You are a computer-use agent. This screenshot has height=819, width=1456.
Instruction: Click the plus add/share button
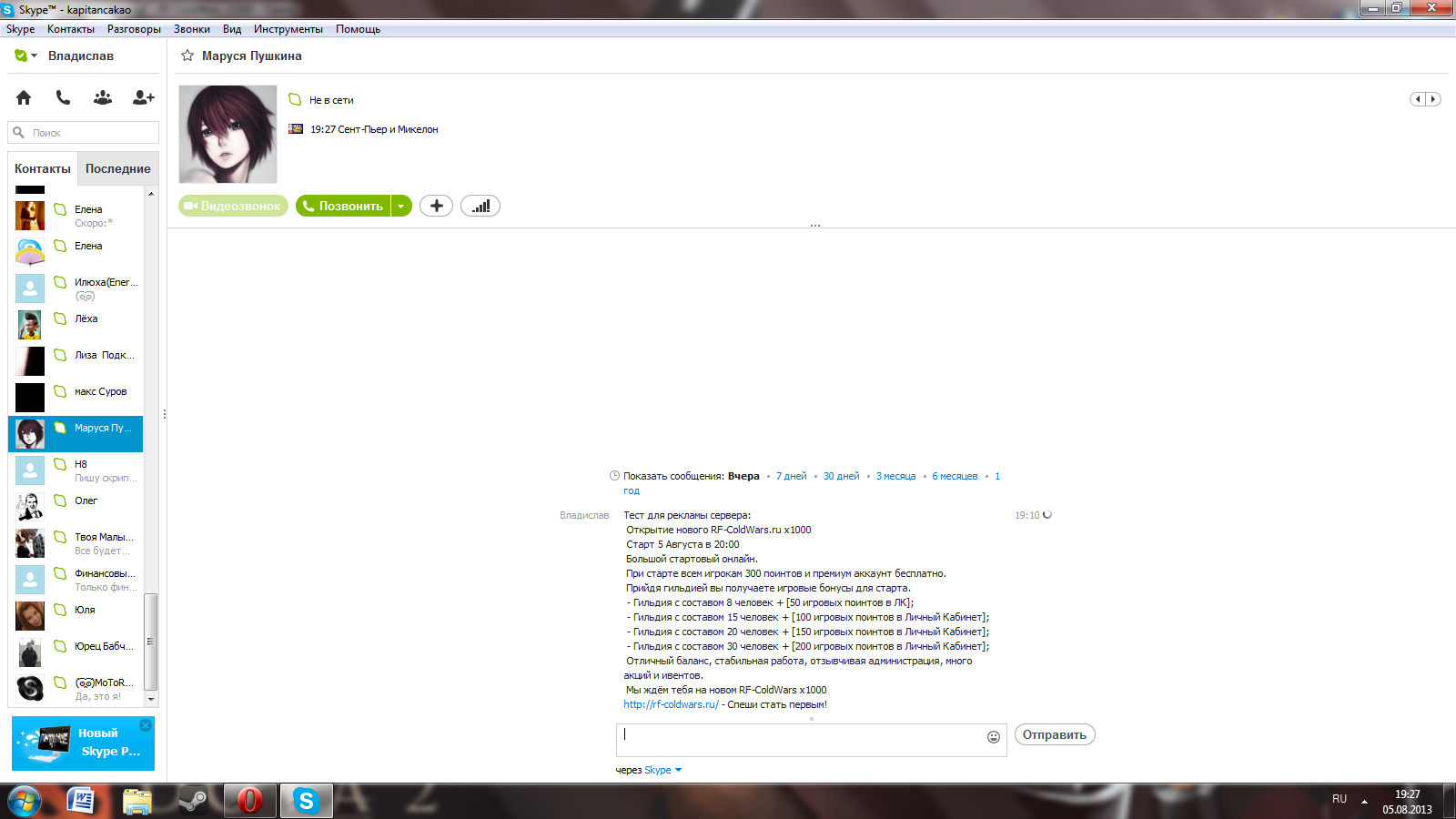click(x=436, y=206)
